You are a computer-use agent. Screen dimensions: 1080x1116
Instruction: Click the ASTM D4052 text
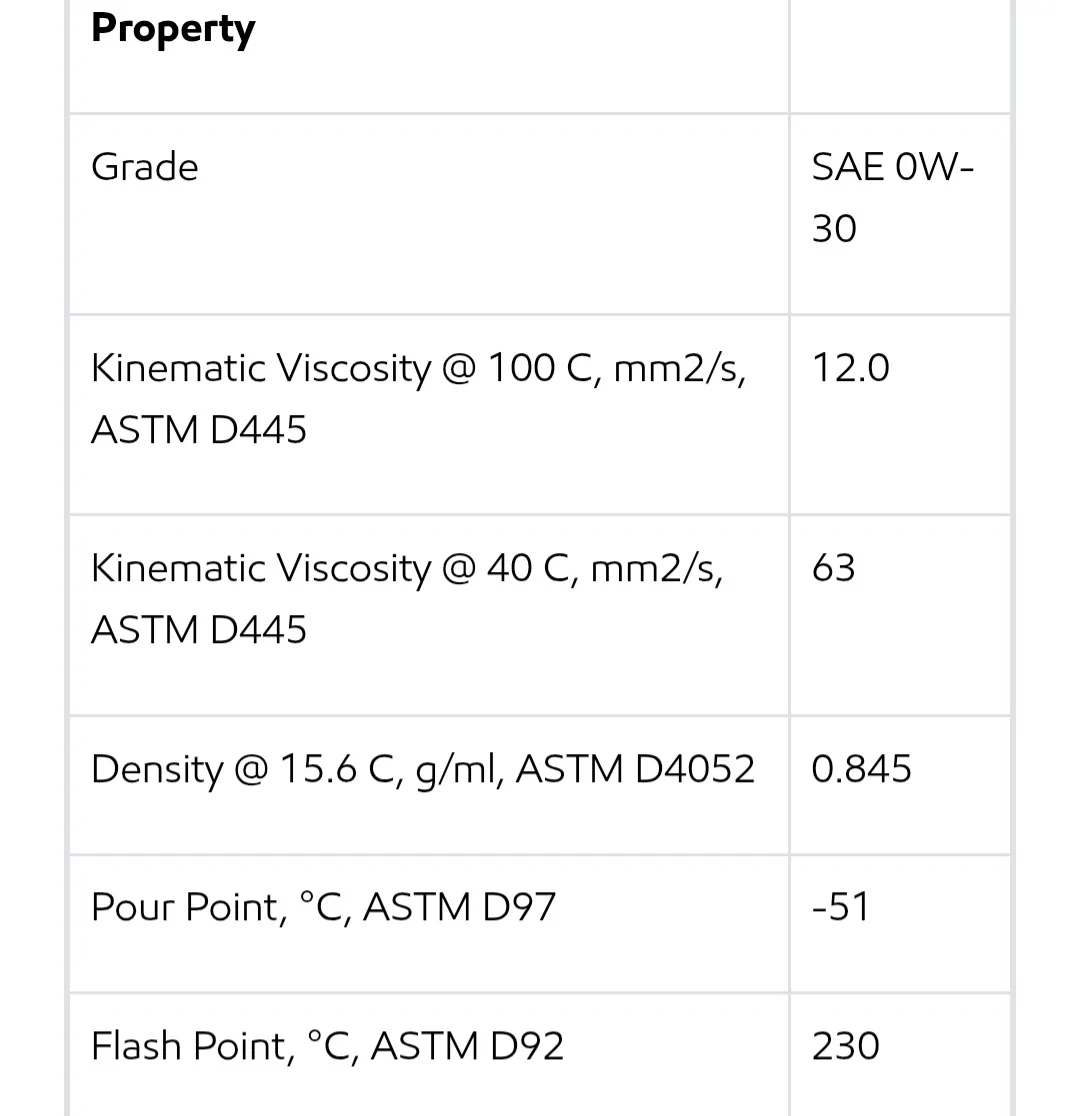point(635,769)
